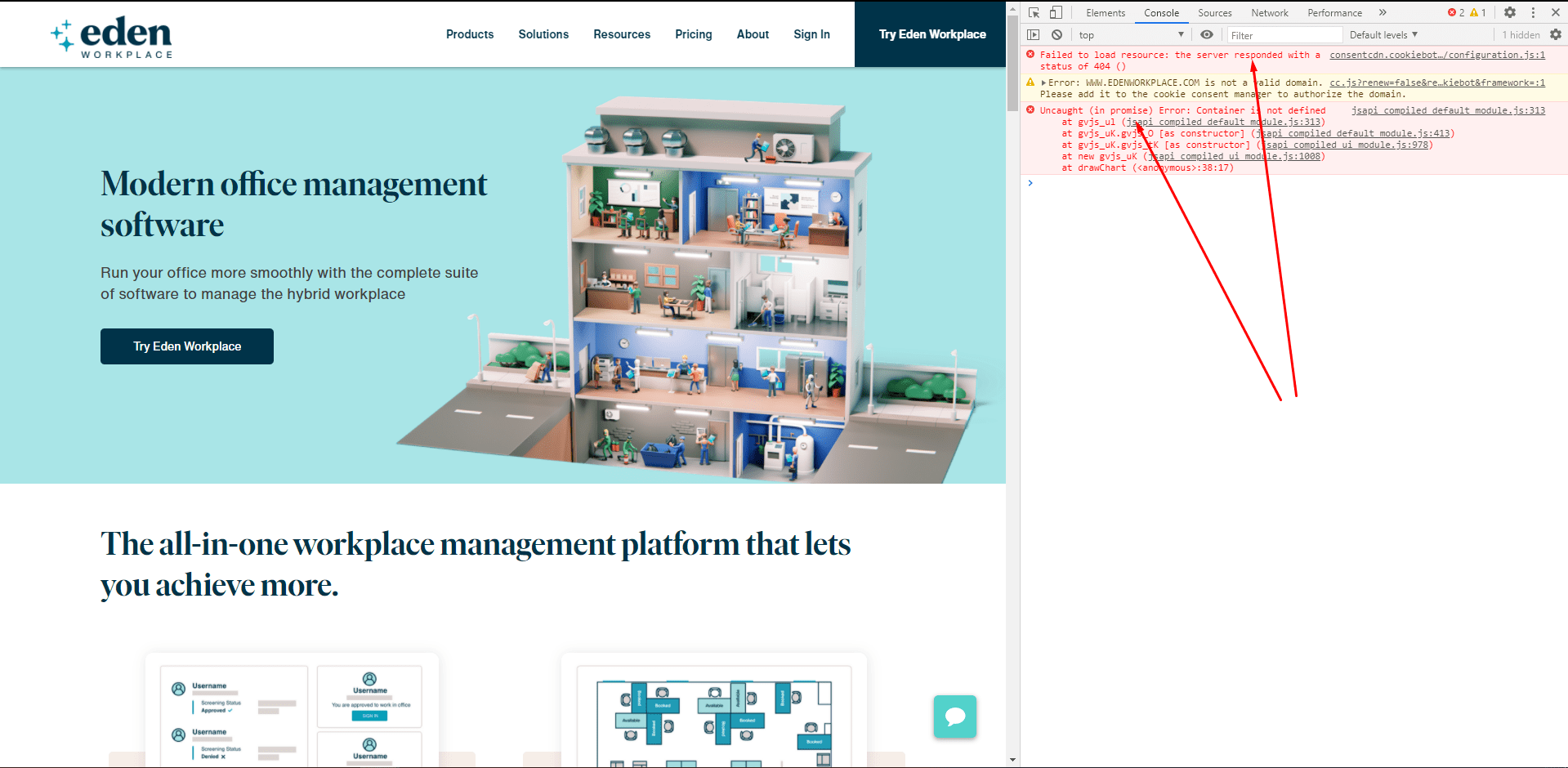Viewport: 1568px width, 768px height.
Task: Click the user approval dashboard thumbnail
Action: pyautogui.click(x=292, y=710)
